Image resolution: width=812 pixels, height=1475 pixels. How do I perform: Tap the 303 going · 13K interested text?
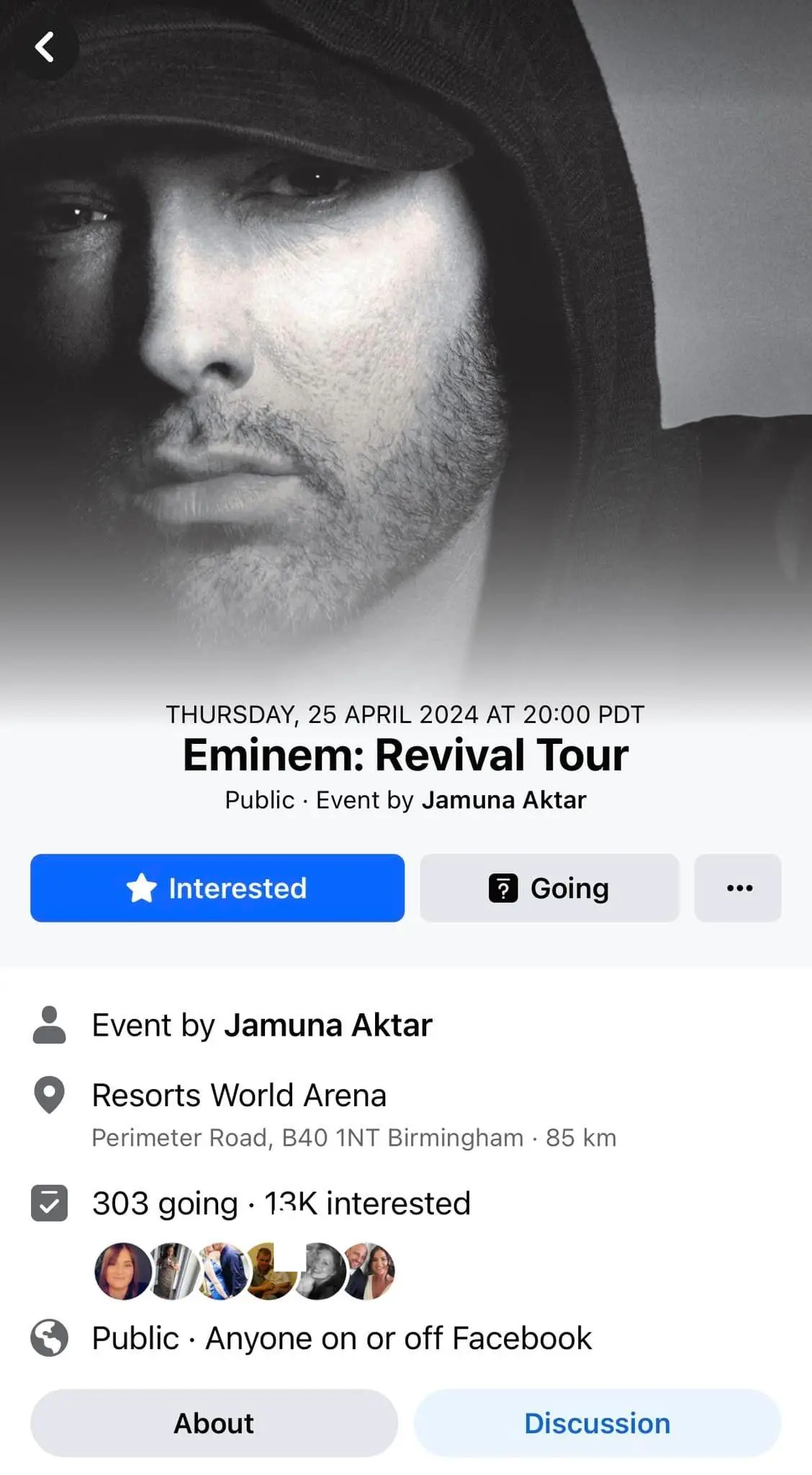point(281,1203)
